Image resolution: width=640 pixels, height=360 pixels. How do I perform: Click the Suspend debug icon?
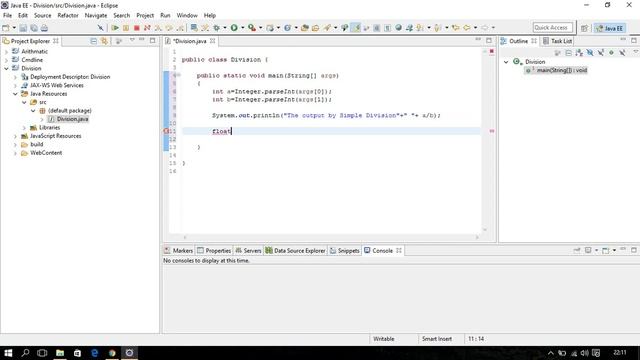126,28
